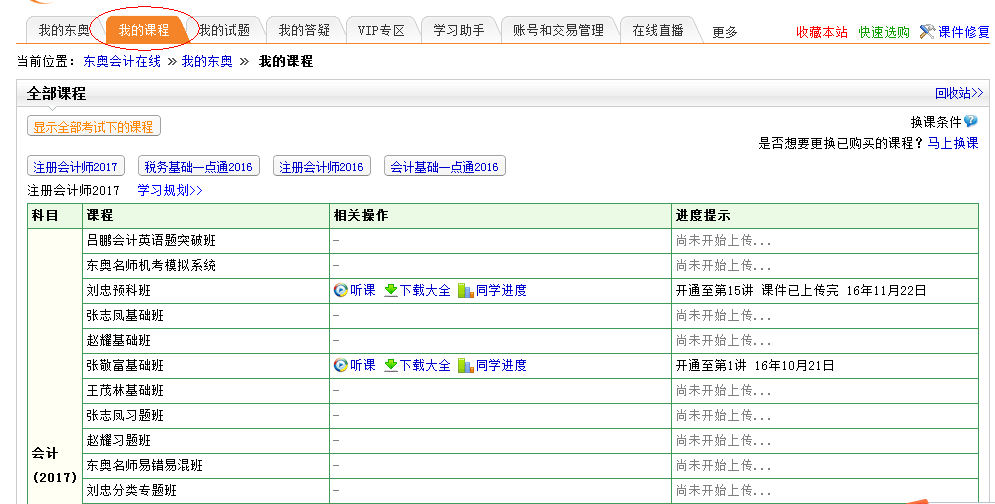Click the 课件修复 tools icon
The image size is (995, 504).
point(927,32)
